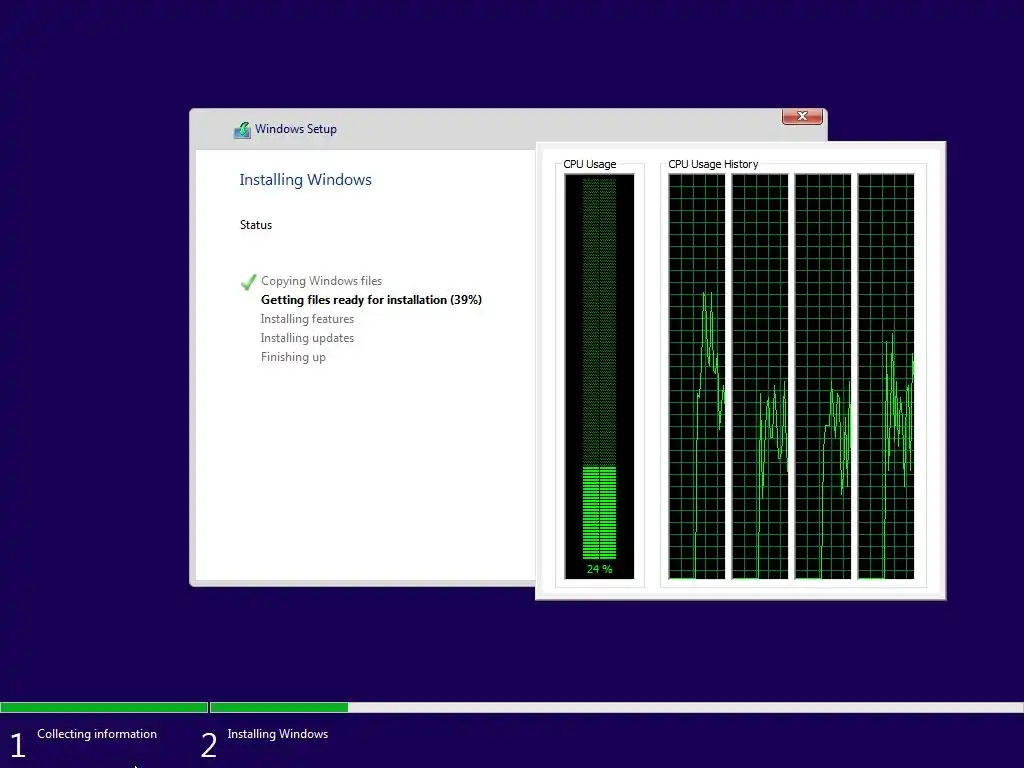Click the fourth CPU core history graph
This screenshot has height=768, width=1024.
[x=886, y=376]
